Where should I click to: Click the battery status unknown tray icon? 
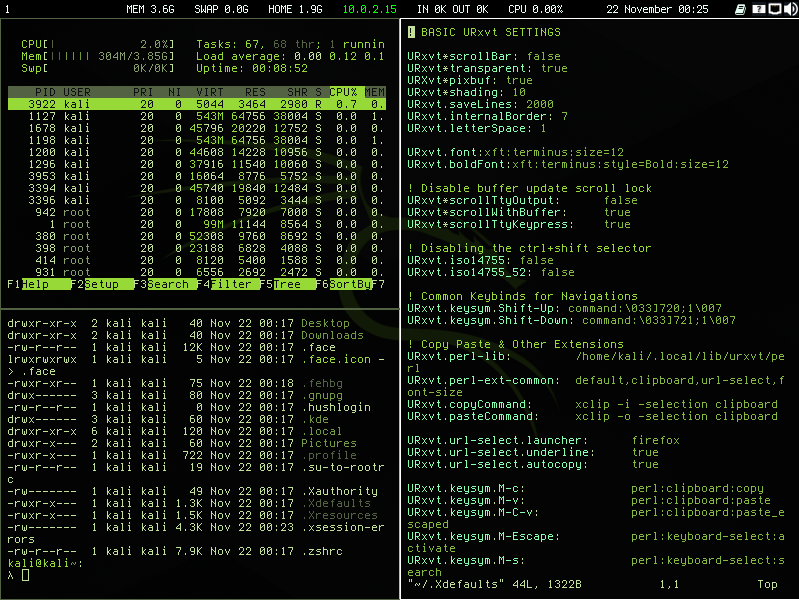pyautogui.click(x=758, y=9)
